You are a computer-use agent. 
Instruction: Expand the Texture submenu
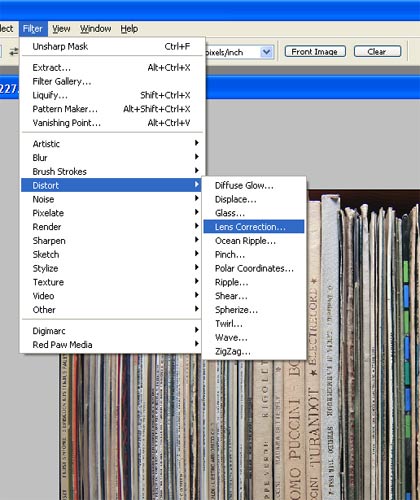[111, 282]
